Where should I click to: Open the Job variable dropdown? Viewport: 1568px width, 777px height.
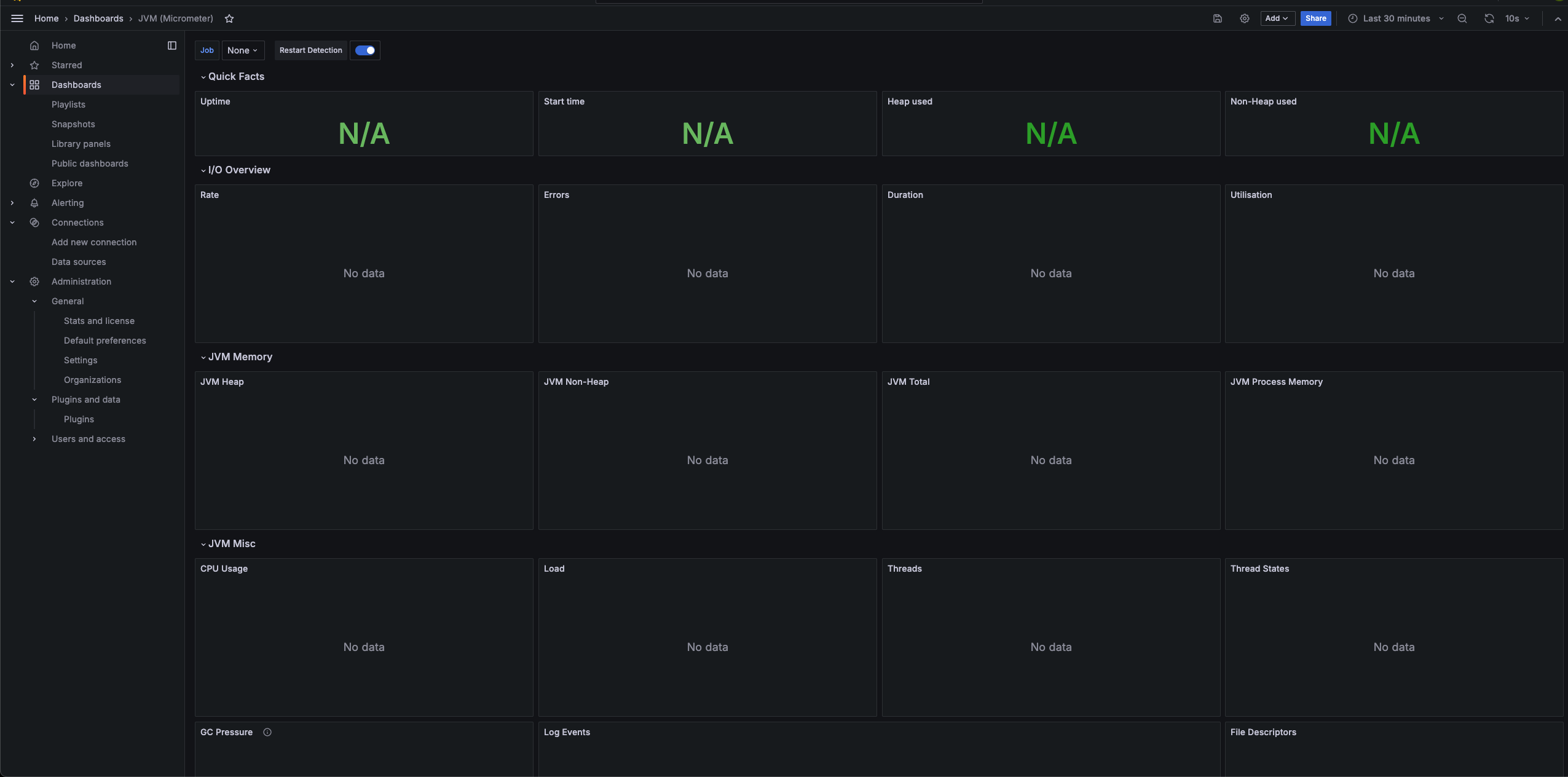242,50
